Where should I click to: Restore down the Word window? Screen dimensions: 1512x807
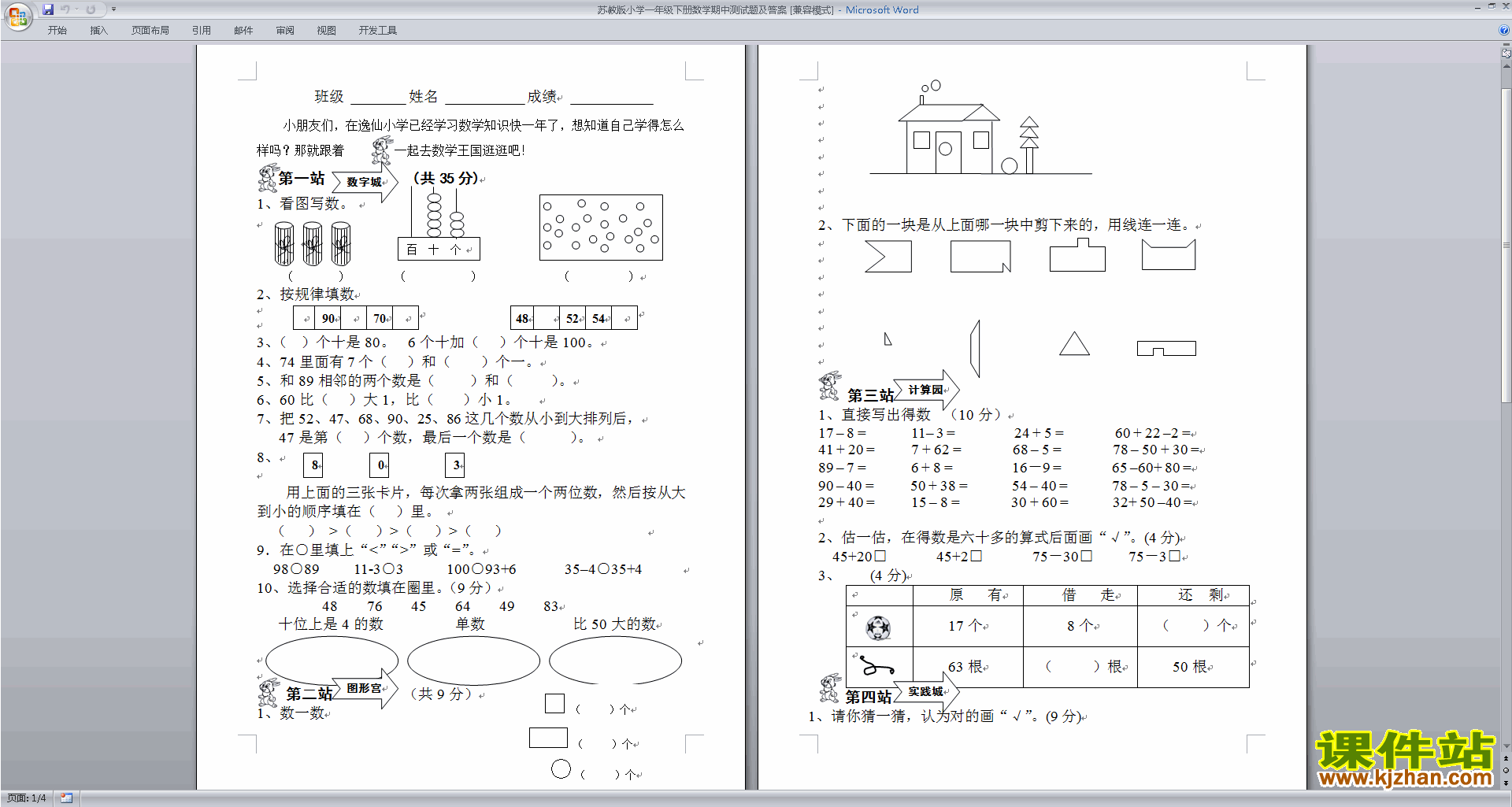1491,6
